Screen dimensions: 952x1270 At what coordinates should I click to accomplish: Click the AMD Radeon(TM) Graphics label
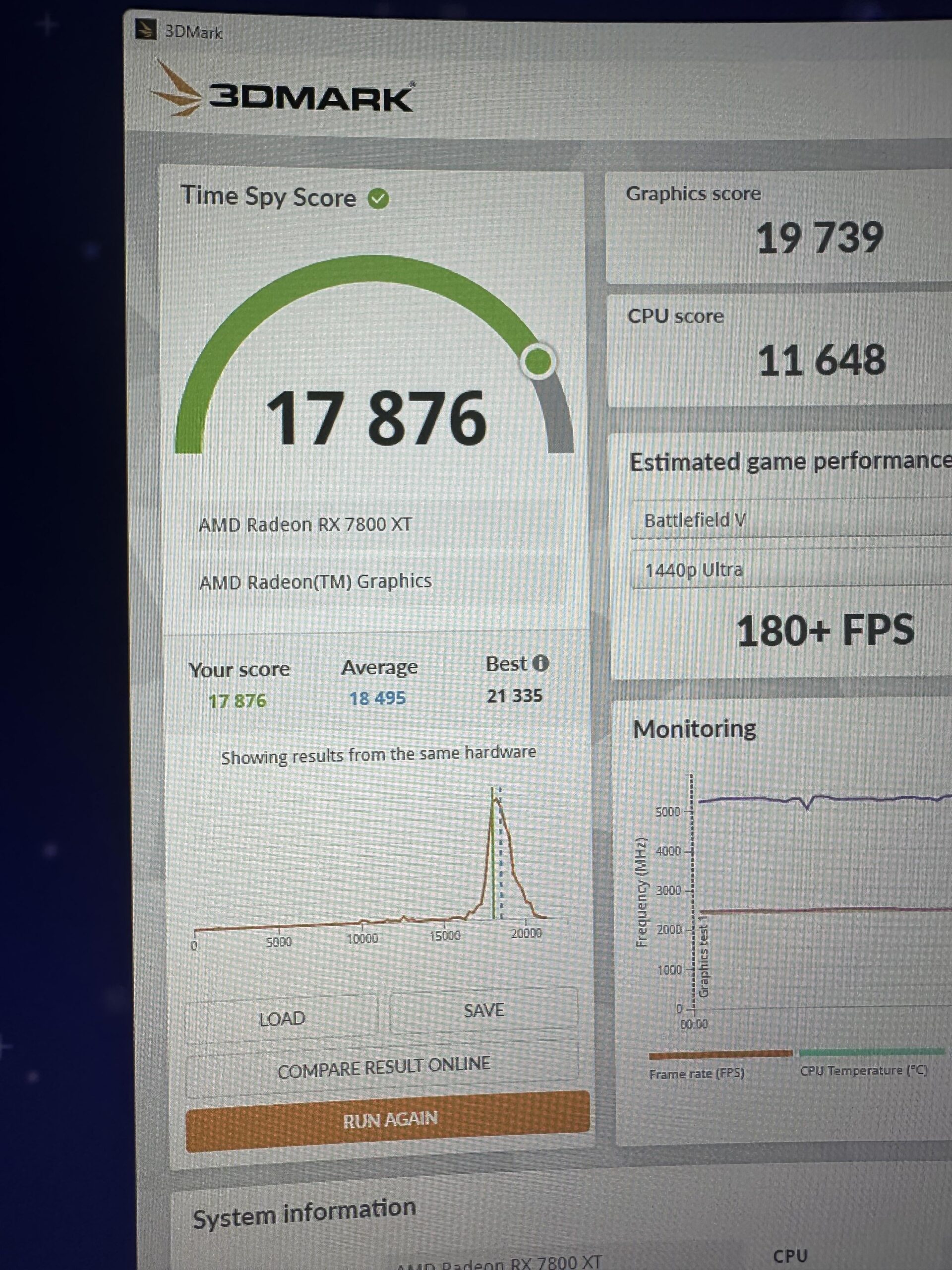(x=315, y=582)
